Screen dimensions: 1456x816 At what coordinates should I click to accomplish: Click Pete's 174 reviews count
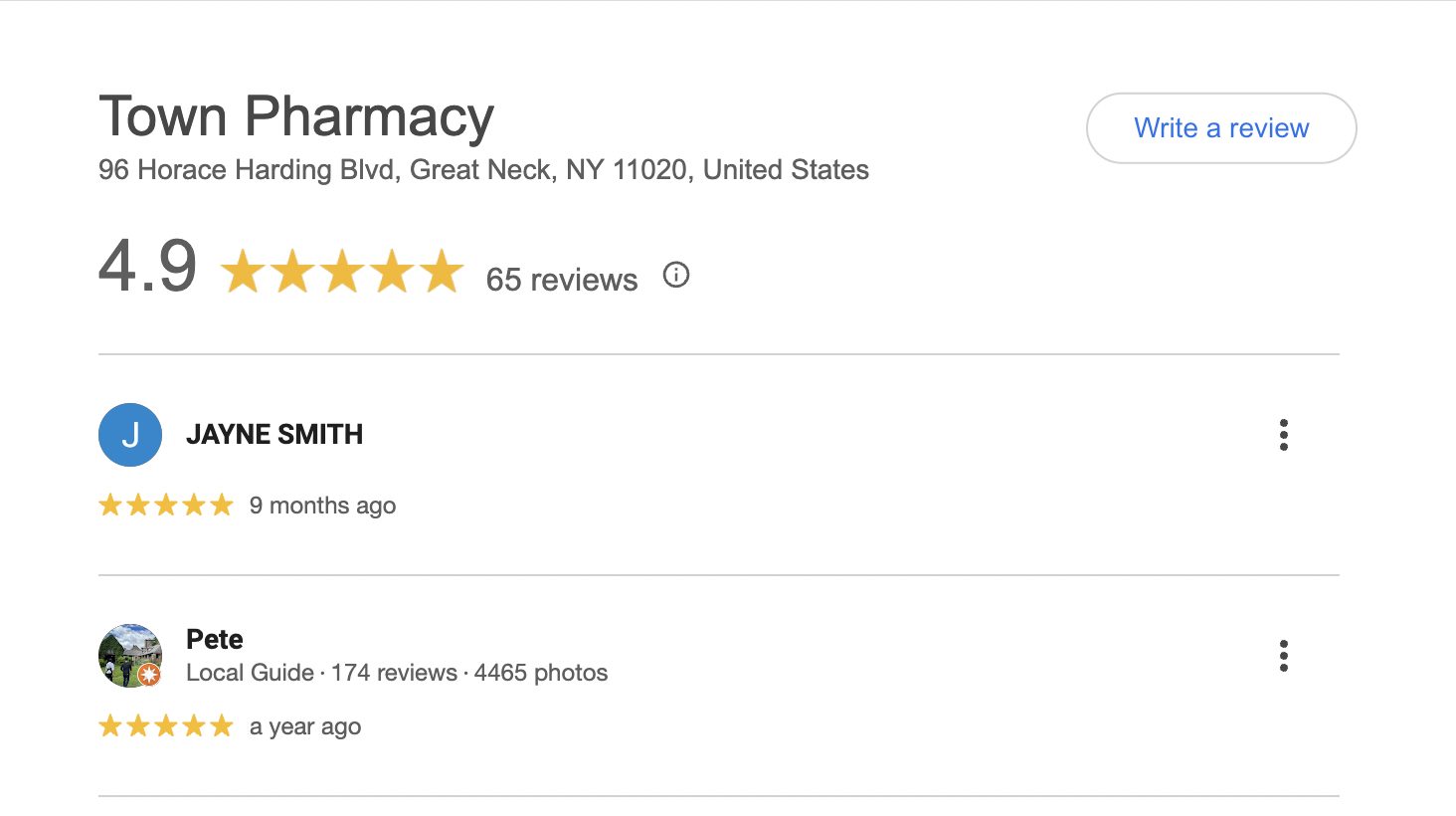pyautogui.click(x=394, y=673)
